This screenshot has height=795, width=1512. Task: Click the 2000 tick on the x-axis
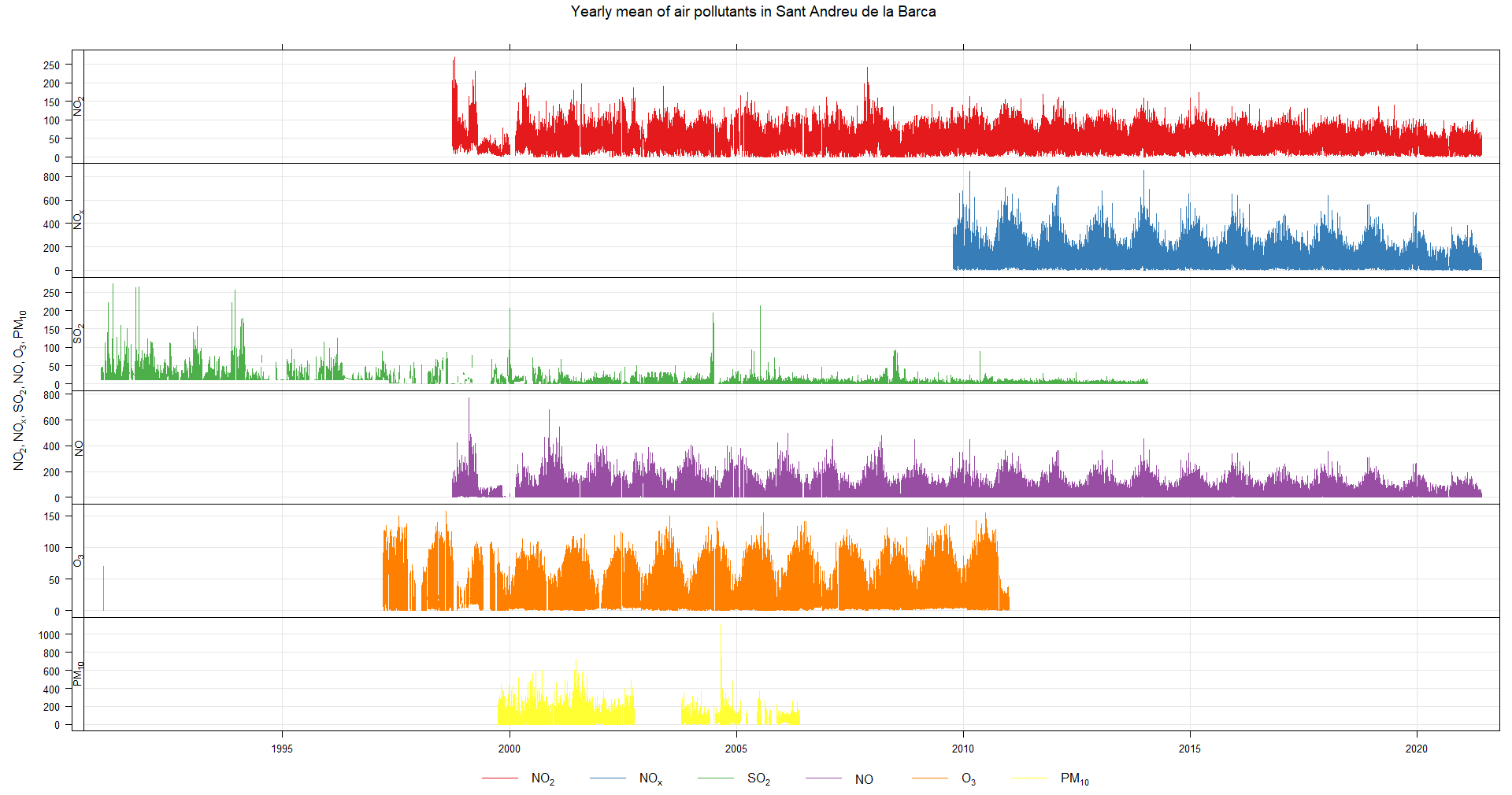(510, 749)
